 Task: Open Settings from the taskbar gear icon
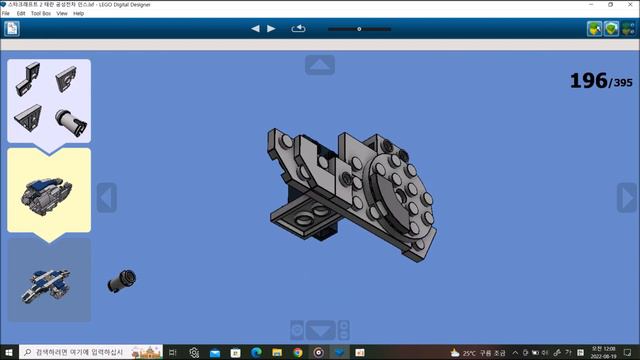pos(194,352)
